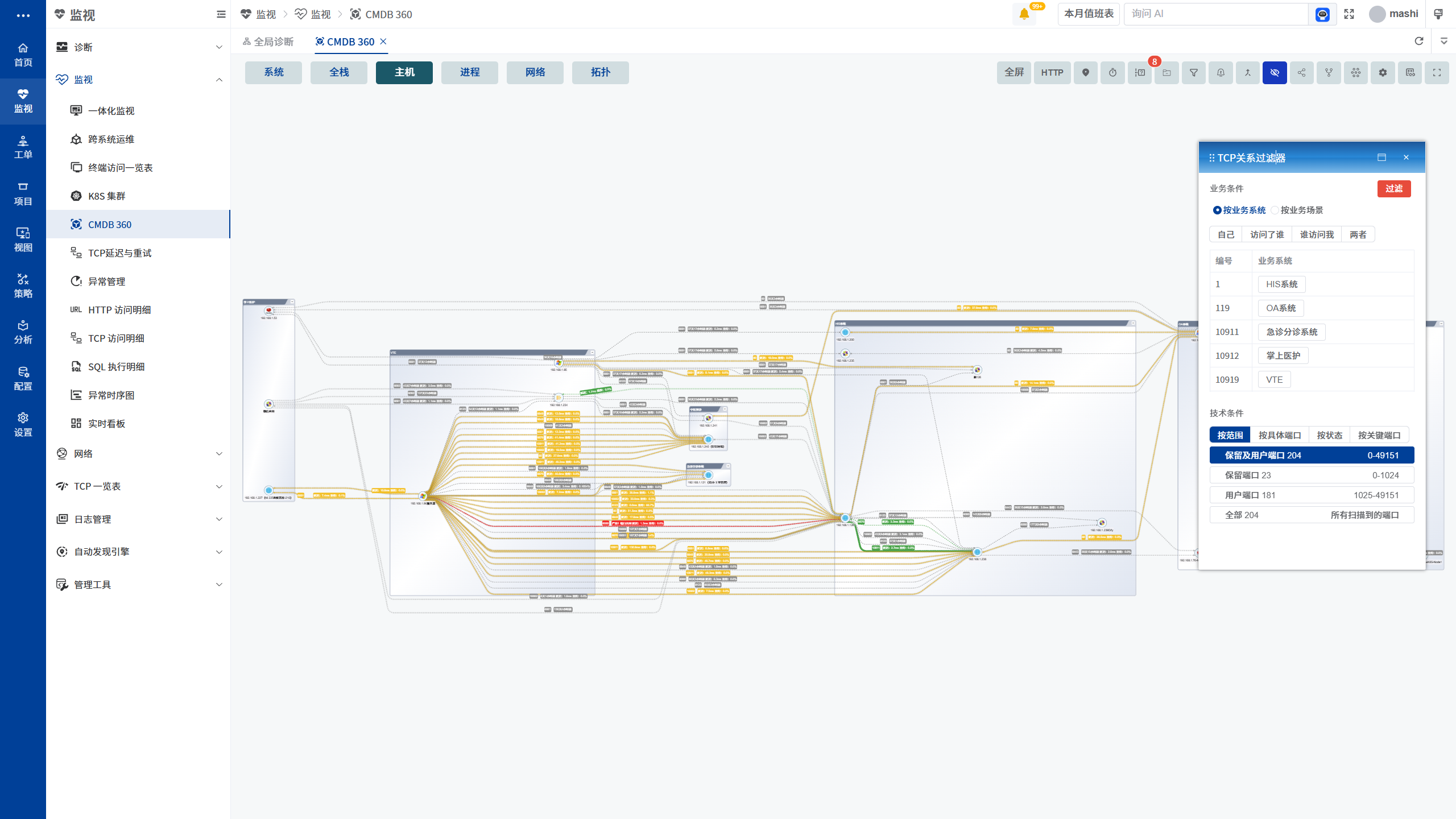Screen dimensions: 1456x819
Task: Expand the 网络 sidebar section
Action: coord(138,454)
